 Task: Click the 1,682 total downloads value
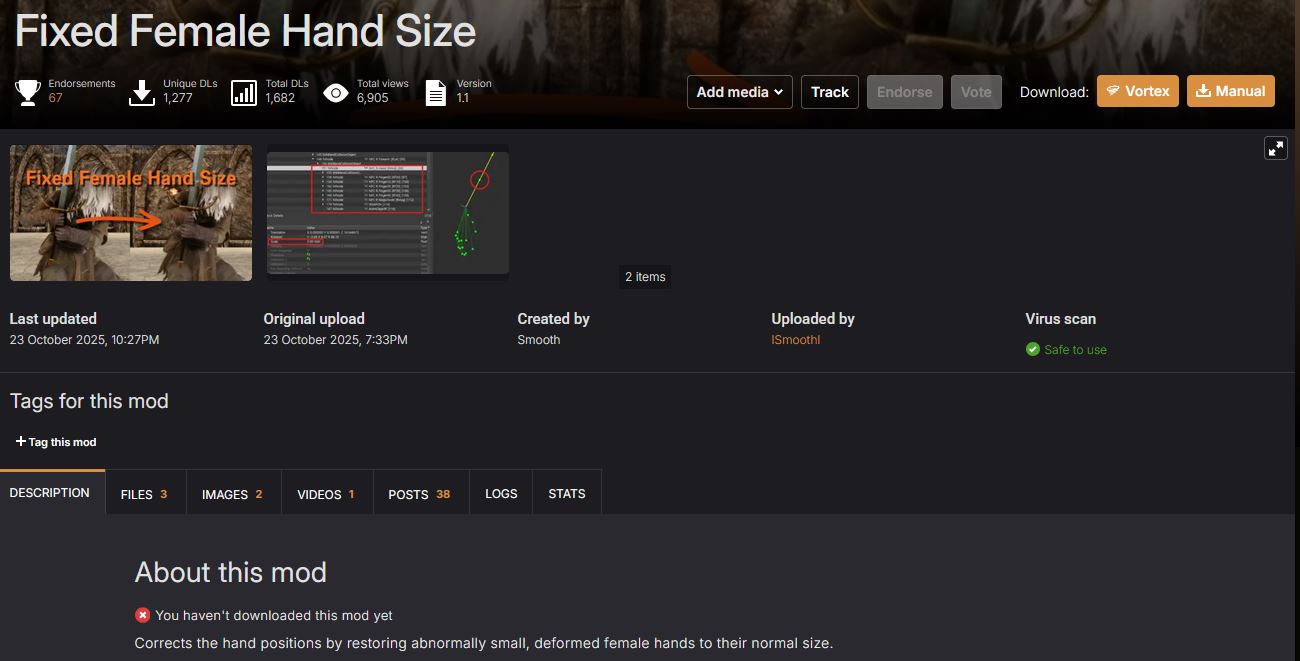[x=280, y=98]
